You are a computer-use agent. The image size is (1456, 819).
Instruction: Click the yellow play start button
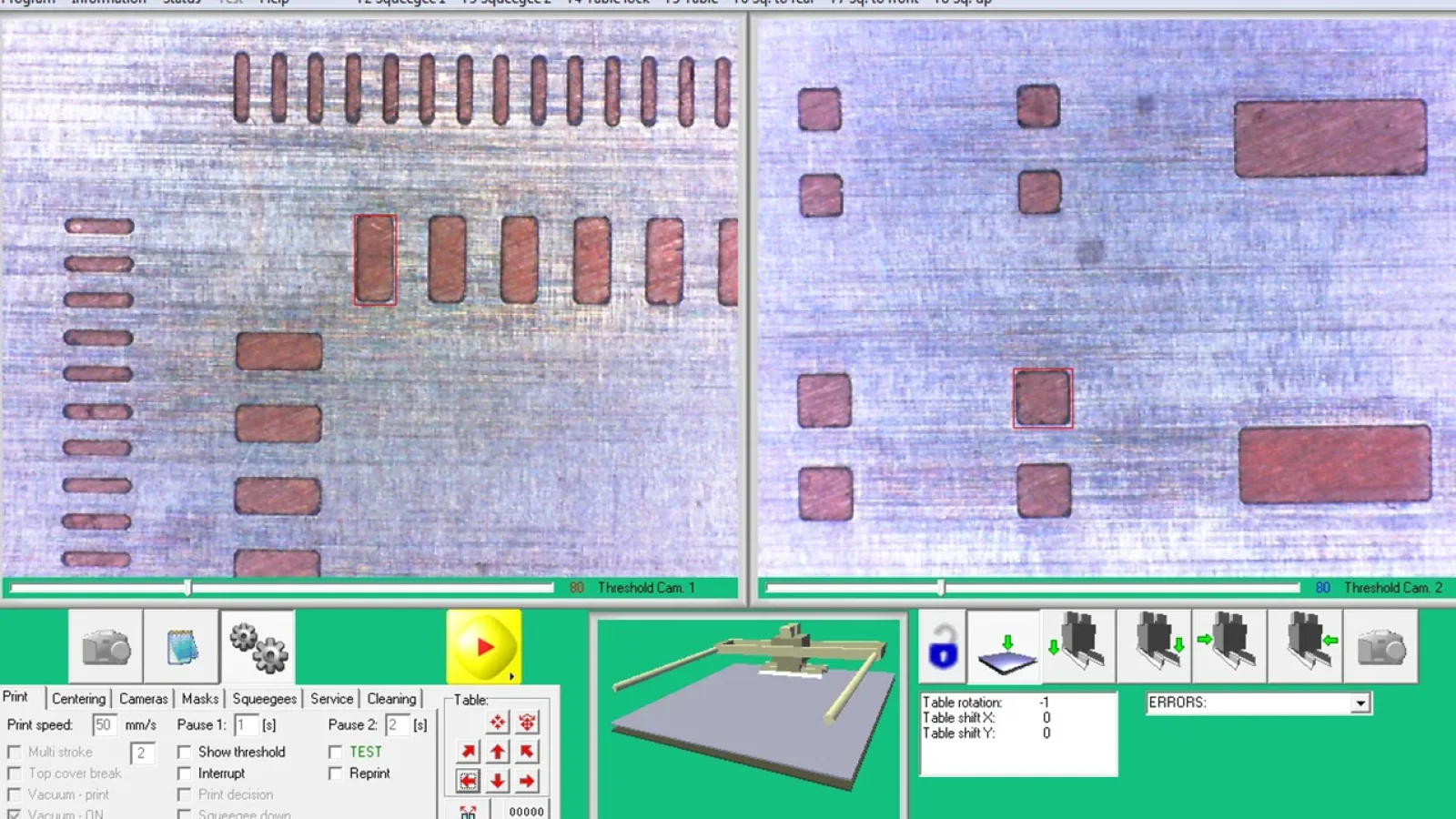pyautogui.click(x=483, y=647)
